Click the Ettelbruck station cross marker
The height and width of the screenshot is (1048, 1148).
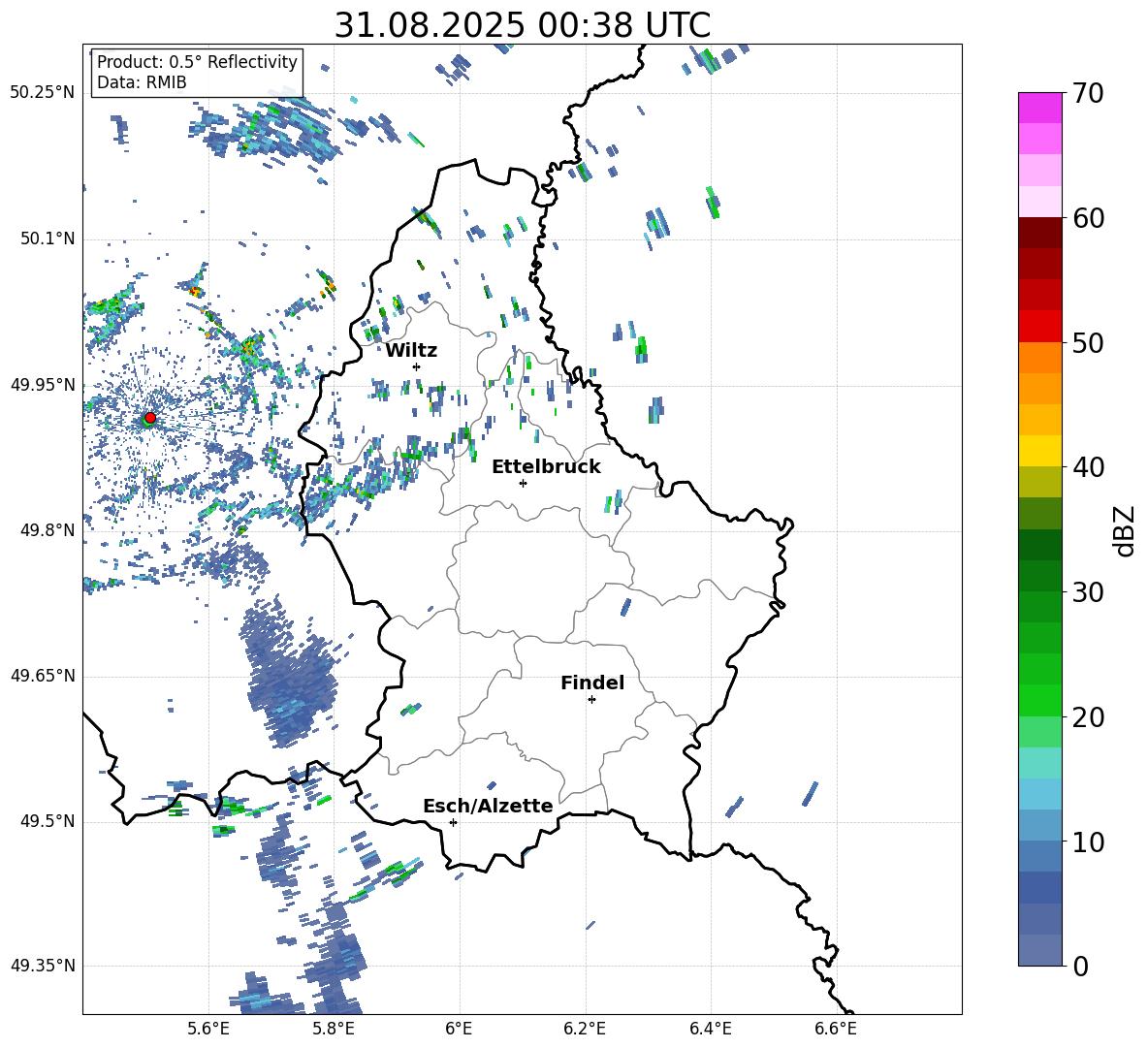pos(523,483)
